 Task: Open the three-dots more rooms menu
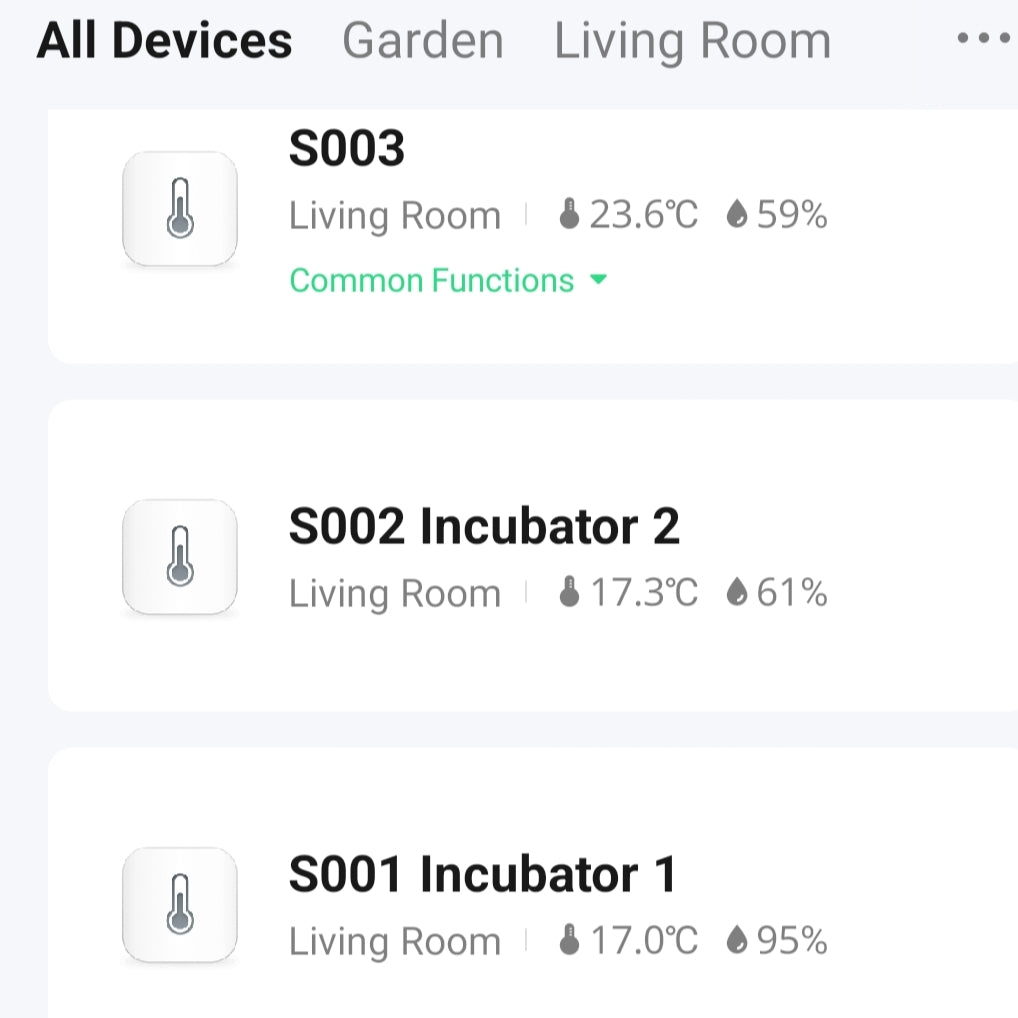pyautogui.click(x=983, y=39)
